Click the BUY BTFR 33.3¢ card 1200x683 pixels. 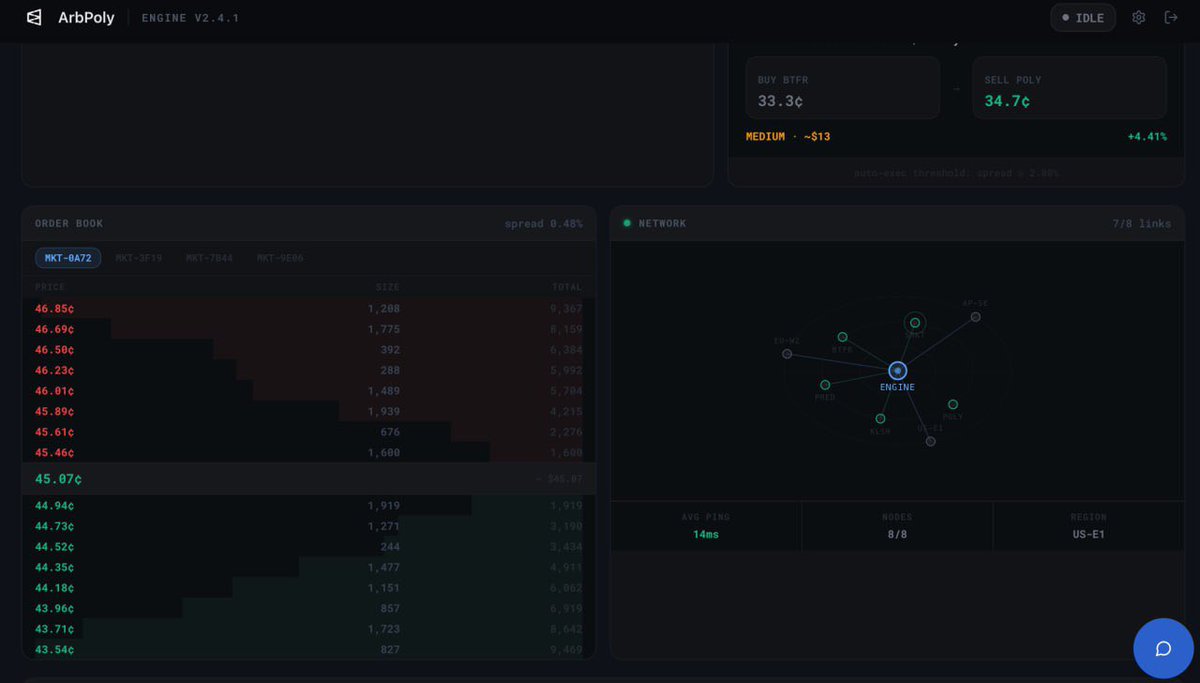842,88
